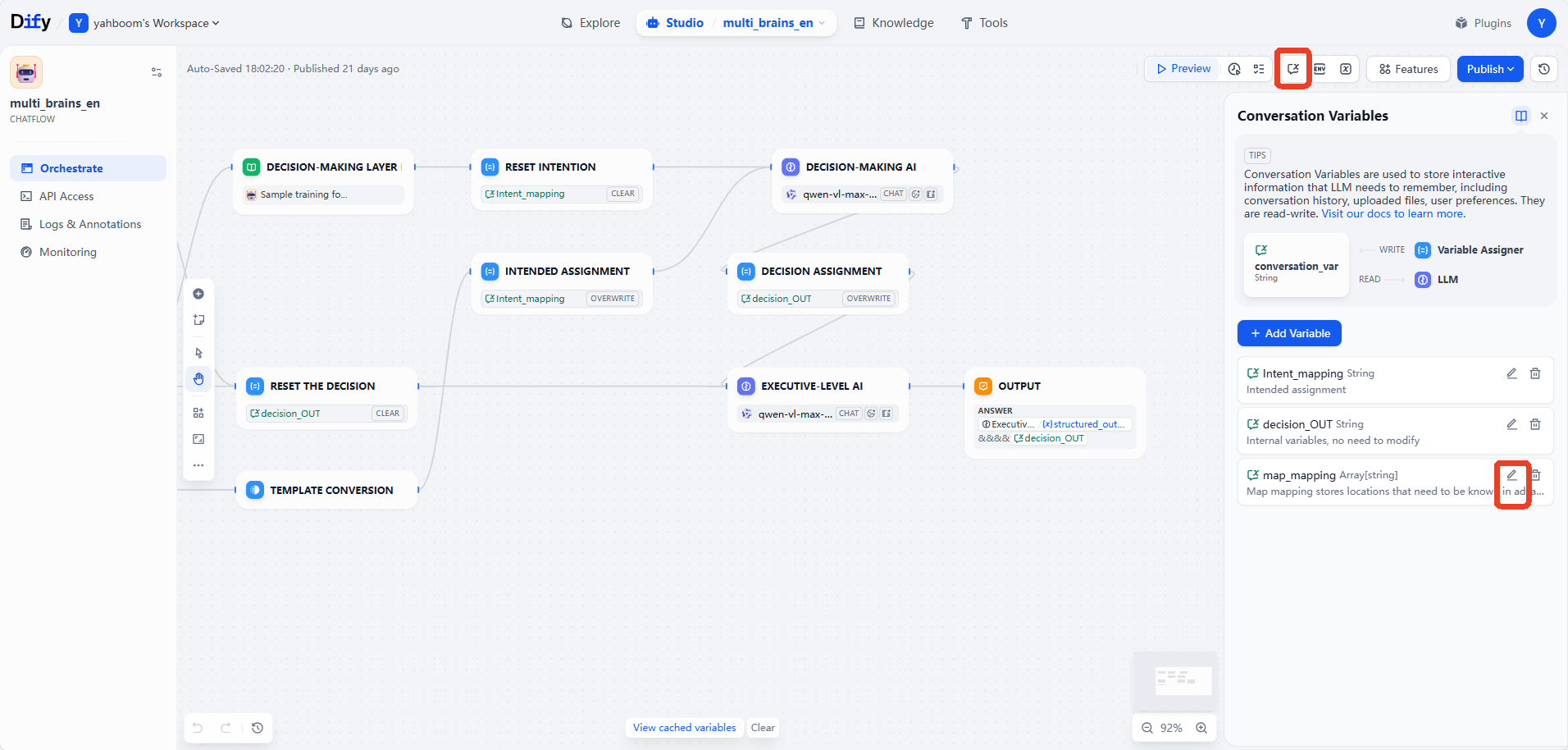
Task: Click View cached variables
Action: tap(685, 728)
